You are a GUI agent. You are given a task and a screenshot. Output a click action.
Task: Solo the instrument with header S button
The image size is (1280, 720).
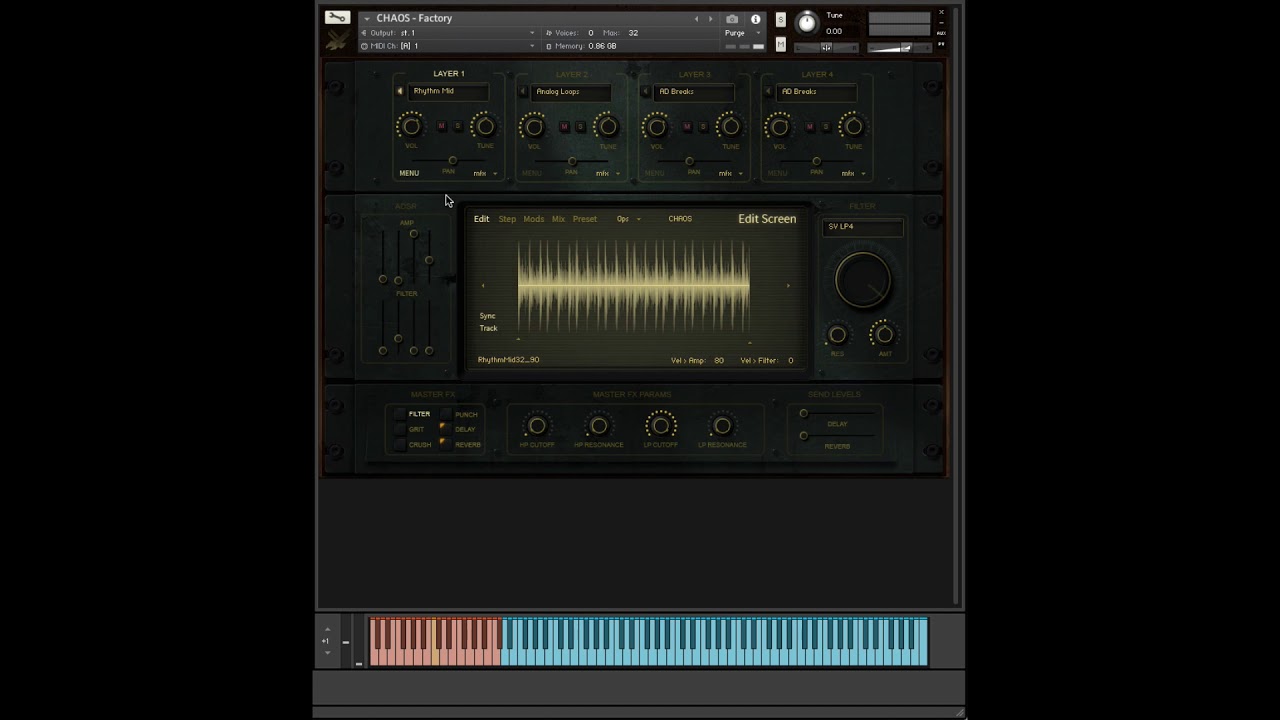[781, 20]
